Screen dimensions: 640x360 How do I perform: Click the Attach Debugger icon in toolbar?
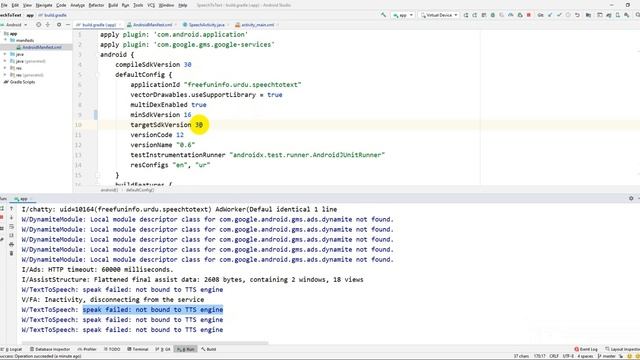(520, 15)
